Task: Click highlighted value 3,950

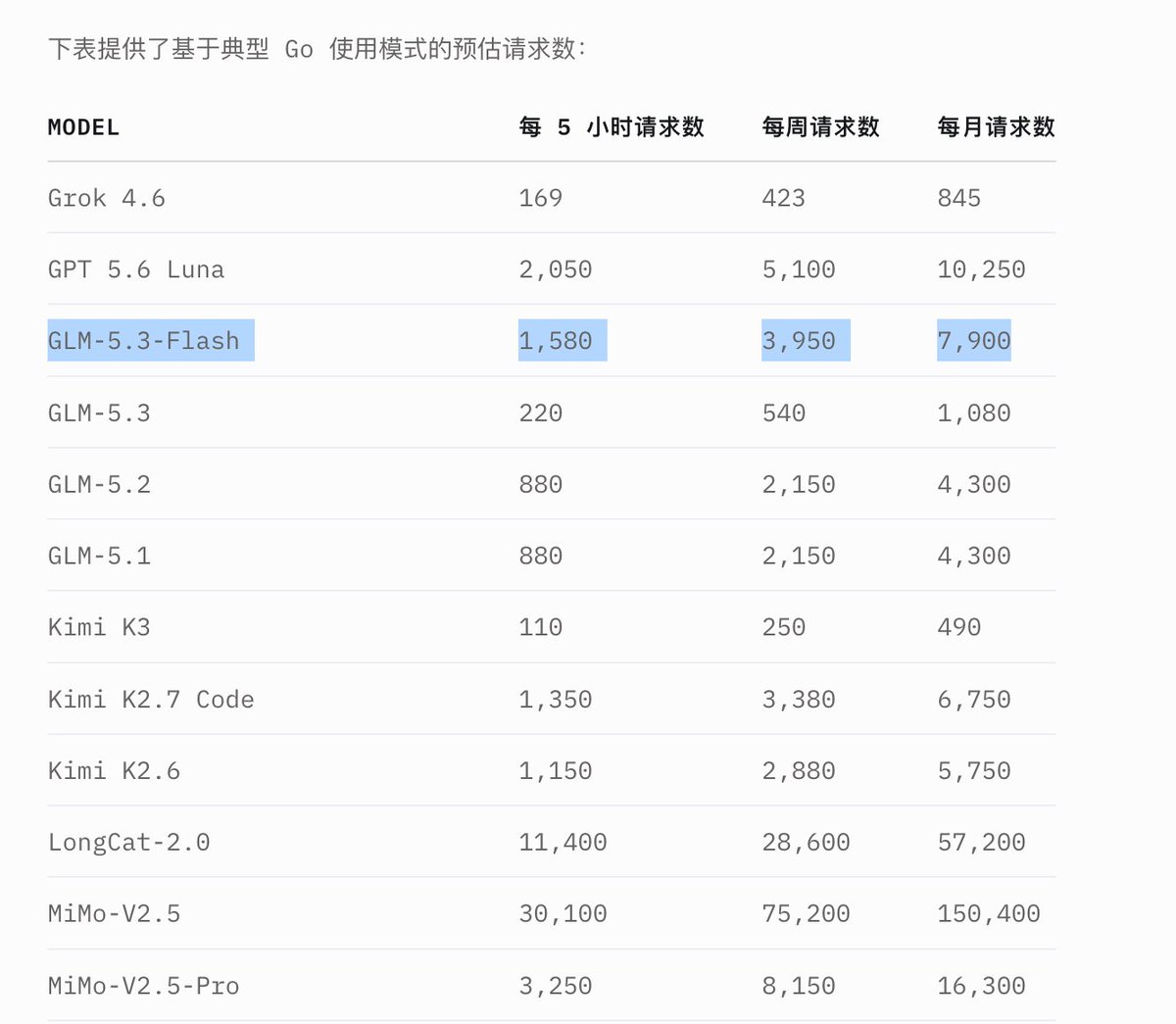Action: [x=798, y=341]
